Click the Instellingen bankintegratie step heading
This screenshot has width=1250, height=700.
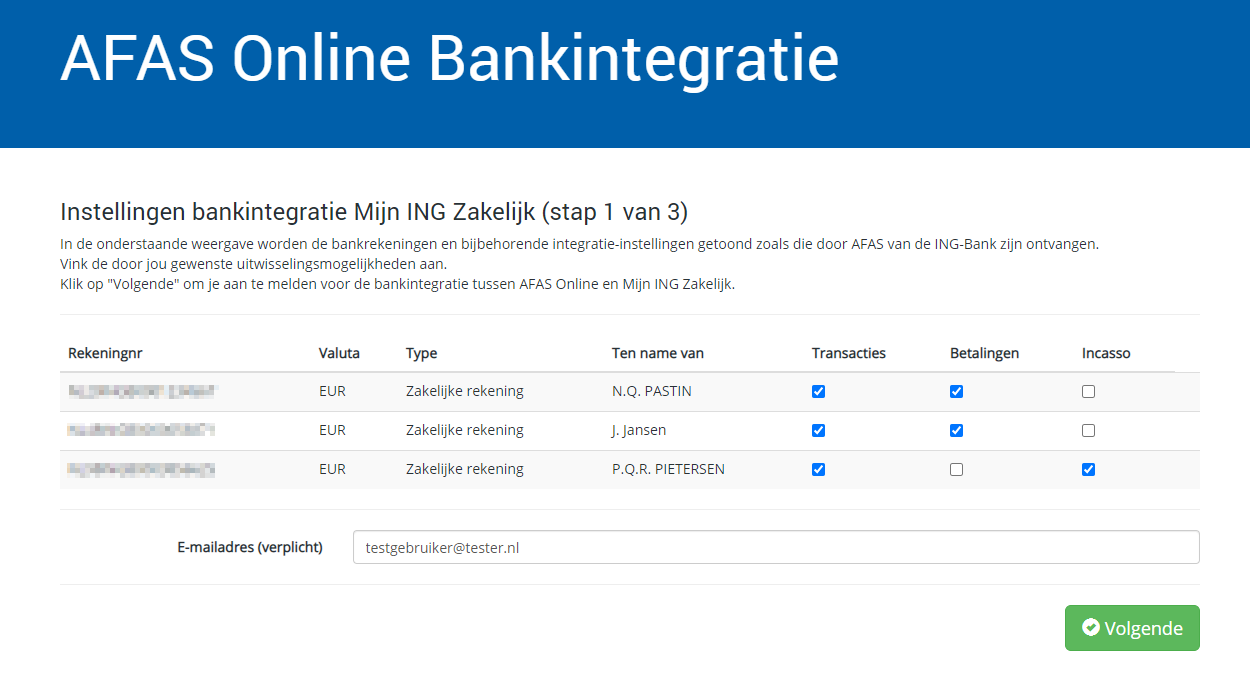374,212
